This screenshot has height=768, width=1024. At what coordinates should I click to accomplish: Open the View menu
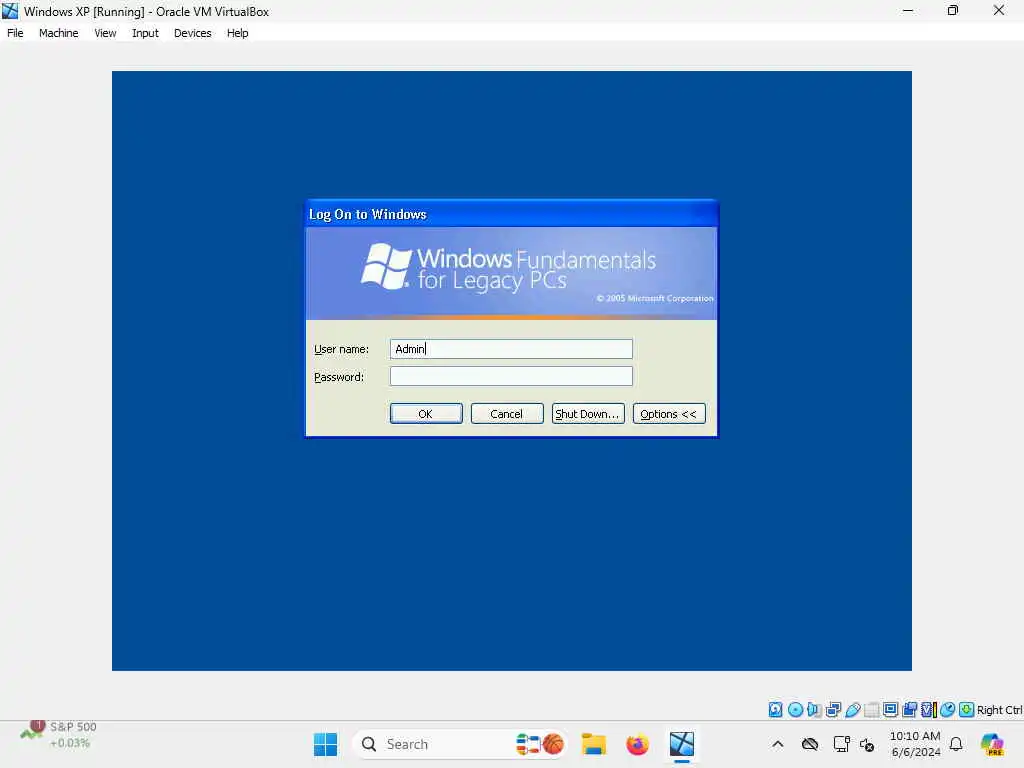point(105,33)
